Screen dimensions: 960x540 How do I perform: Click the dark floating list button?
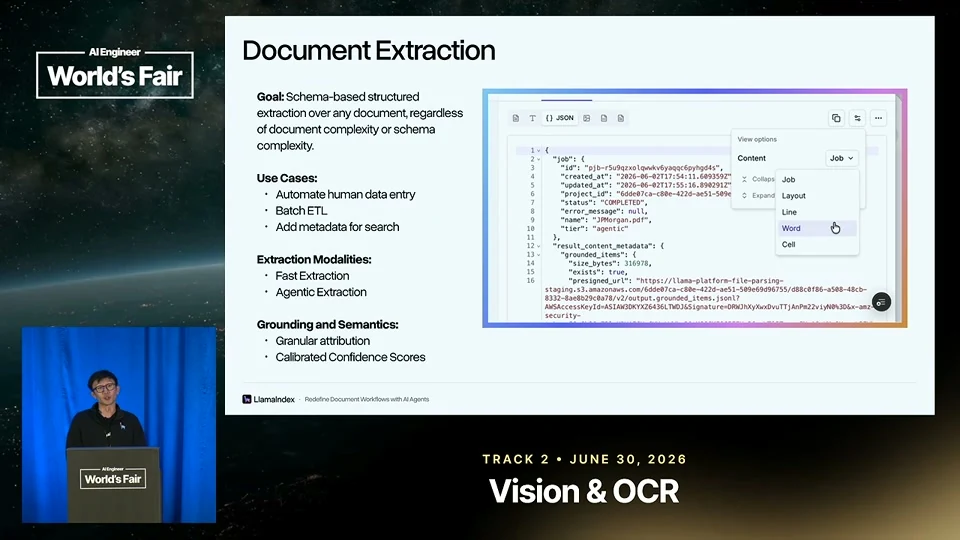(881, 302)
